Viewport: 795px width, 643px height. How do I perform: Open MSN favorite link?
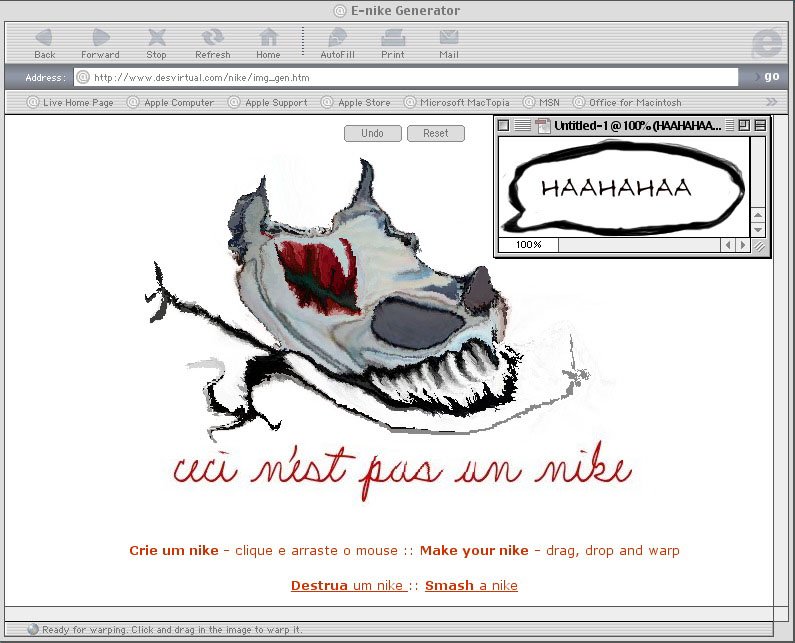tap(541, 102)
